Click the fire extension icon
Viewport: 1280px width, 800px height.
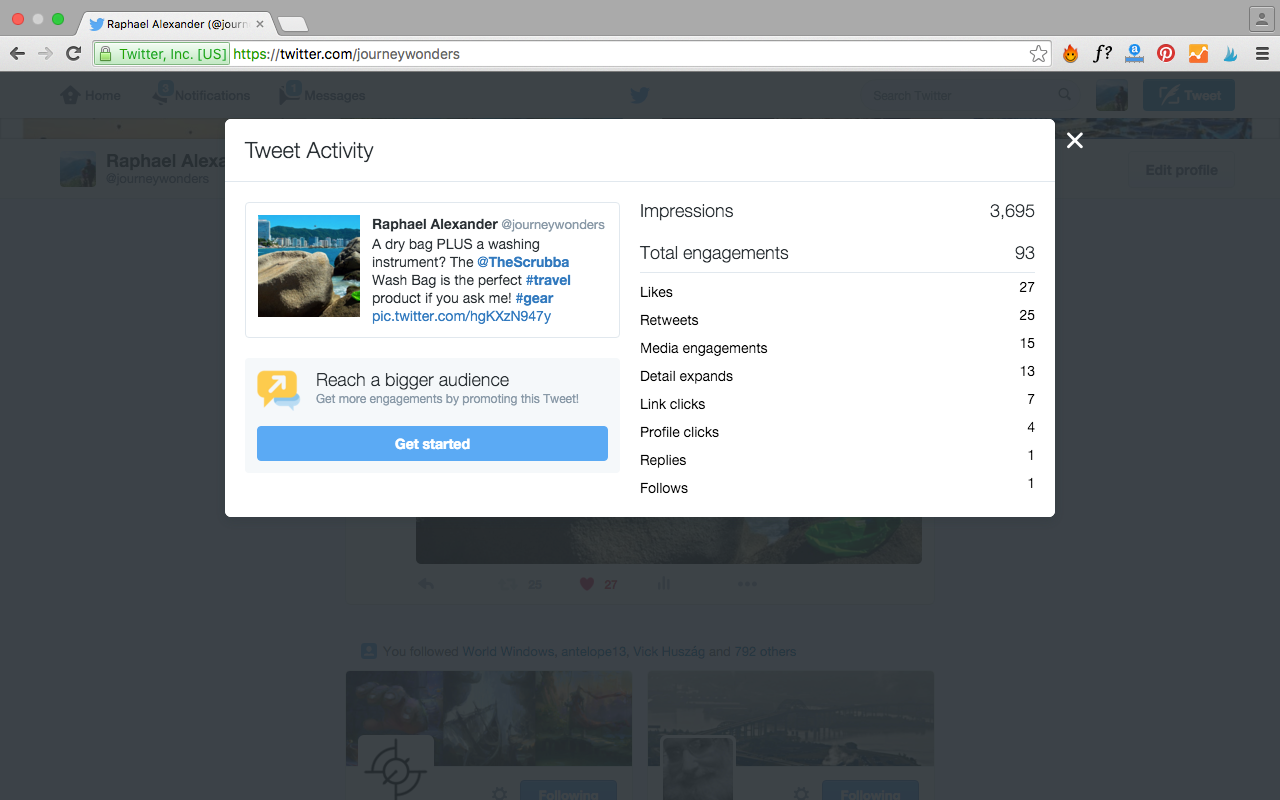(x=1070, y=54)
